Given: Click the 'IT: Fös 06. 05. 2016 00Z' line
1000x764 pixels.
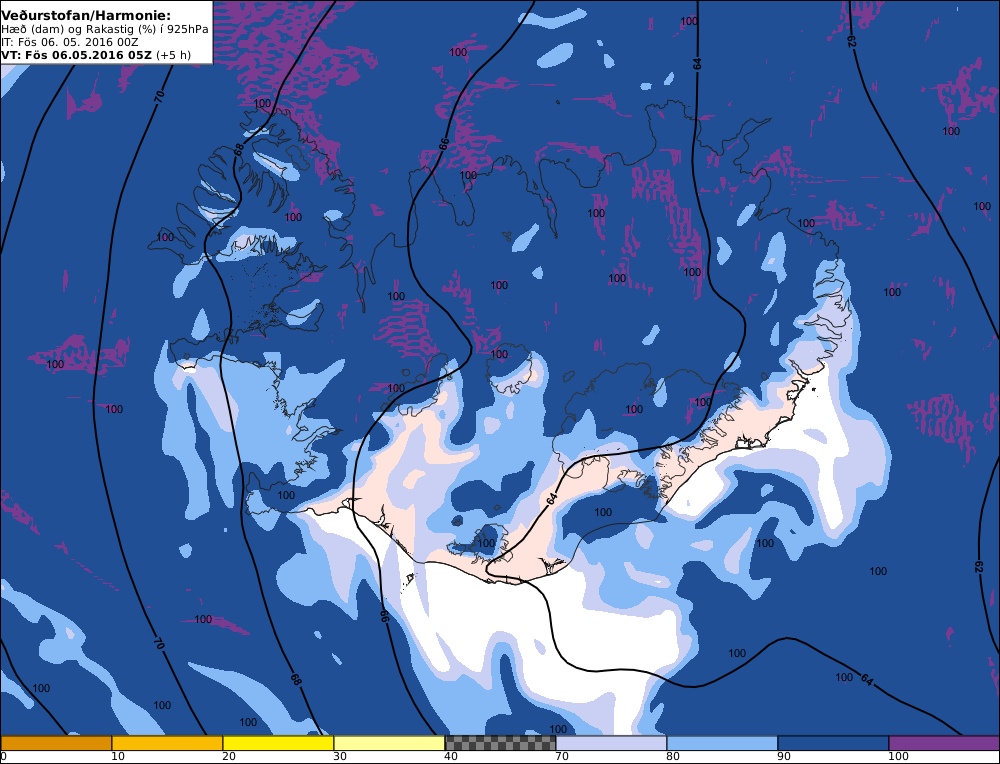Looking at the screenshot, I should 70,42.
